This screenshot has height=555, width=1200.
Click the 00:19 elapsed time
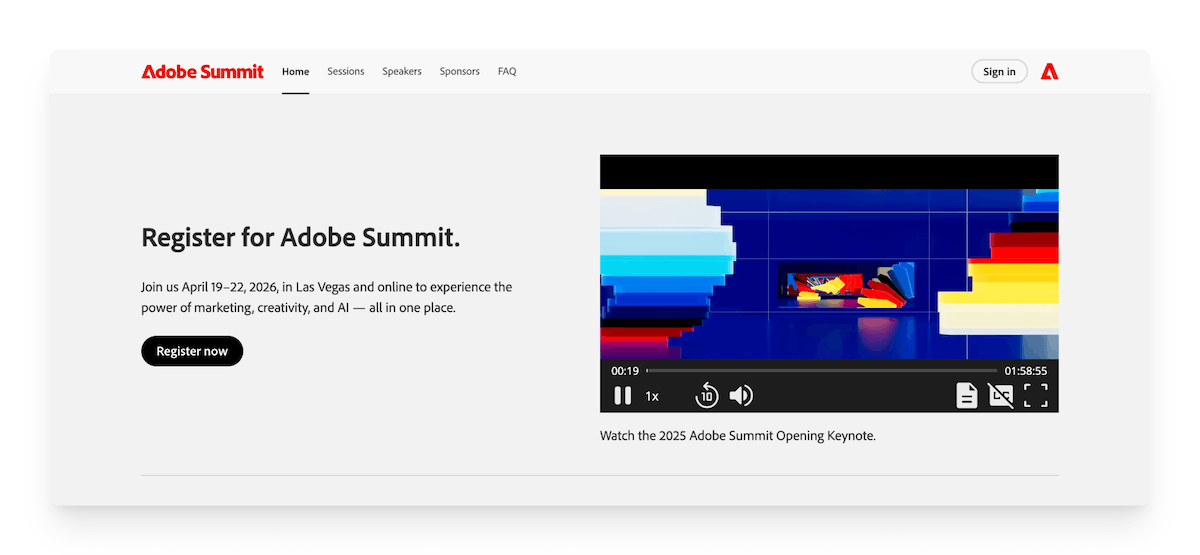(x=625, y=371)
